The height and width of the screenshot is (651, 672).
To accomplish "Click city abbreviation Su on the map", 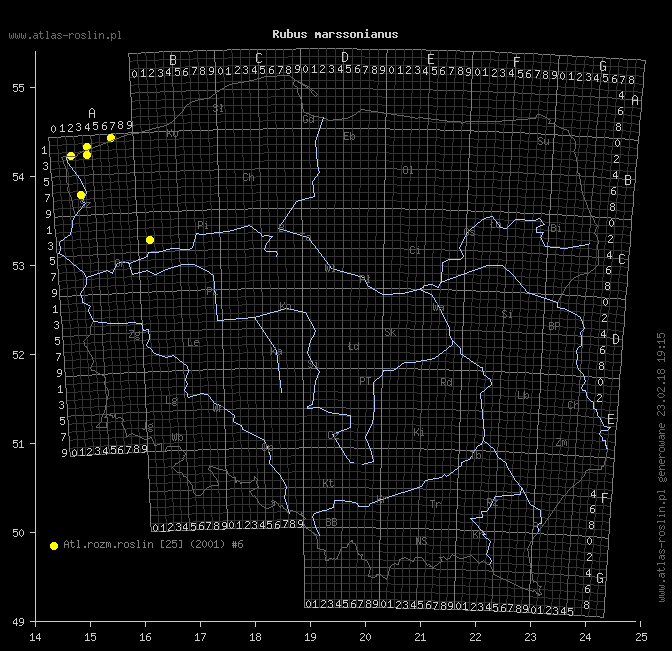I will pyautogui.click(x=543, y=141).
